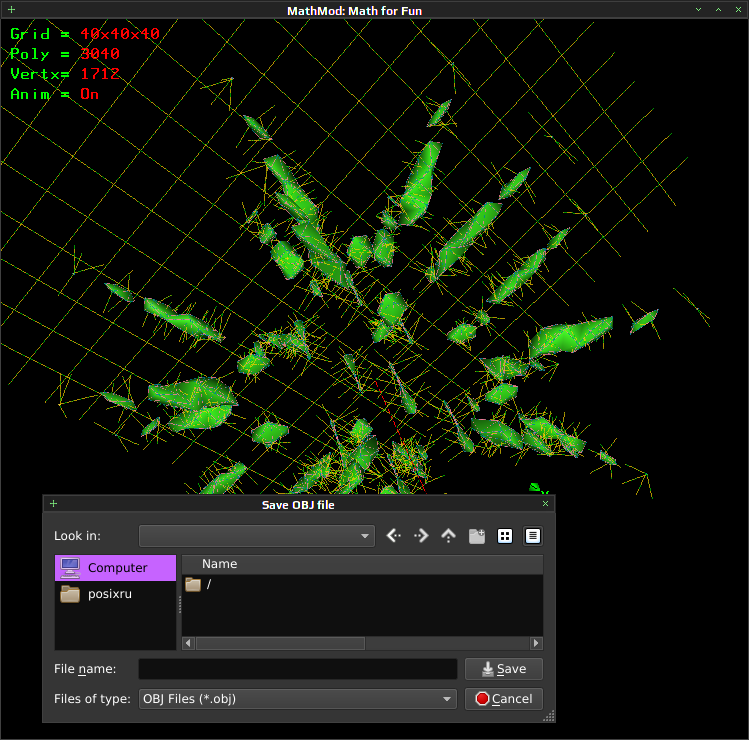The width and height of the screenshot is (749, 740).
Task: Click the Anim = On status text
Action: pos(54,94)
